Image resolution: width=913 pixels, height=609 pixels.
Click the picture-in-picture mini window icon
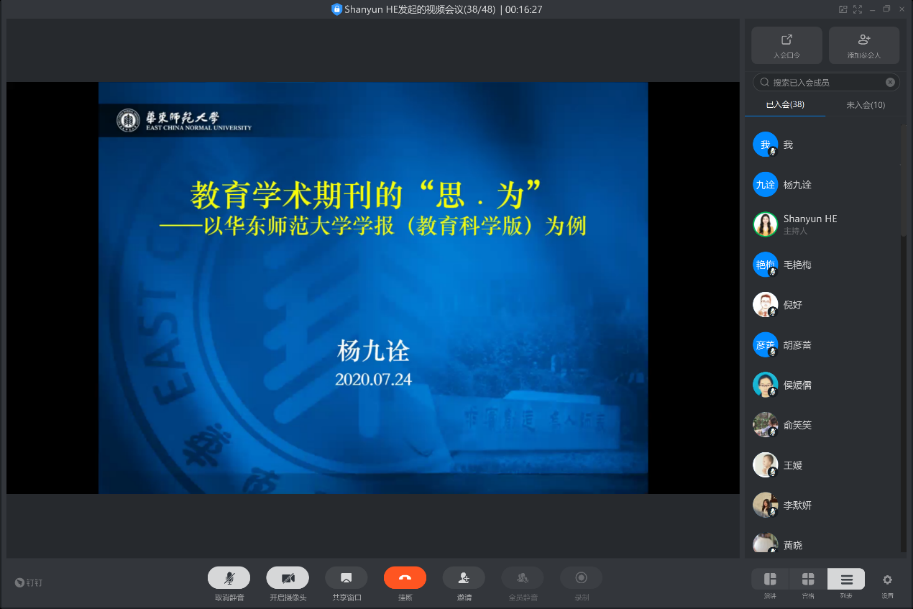[843, 9]
